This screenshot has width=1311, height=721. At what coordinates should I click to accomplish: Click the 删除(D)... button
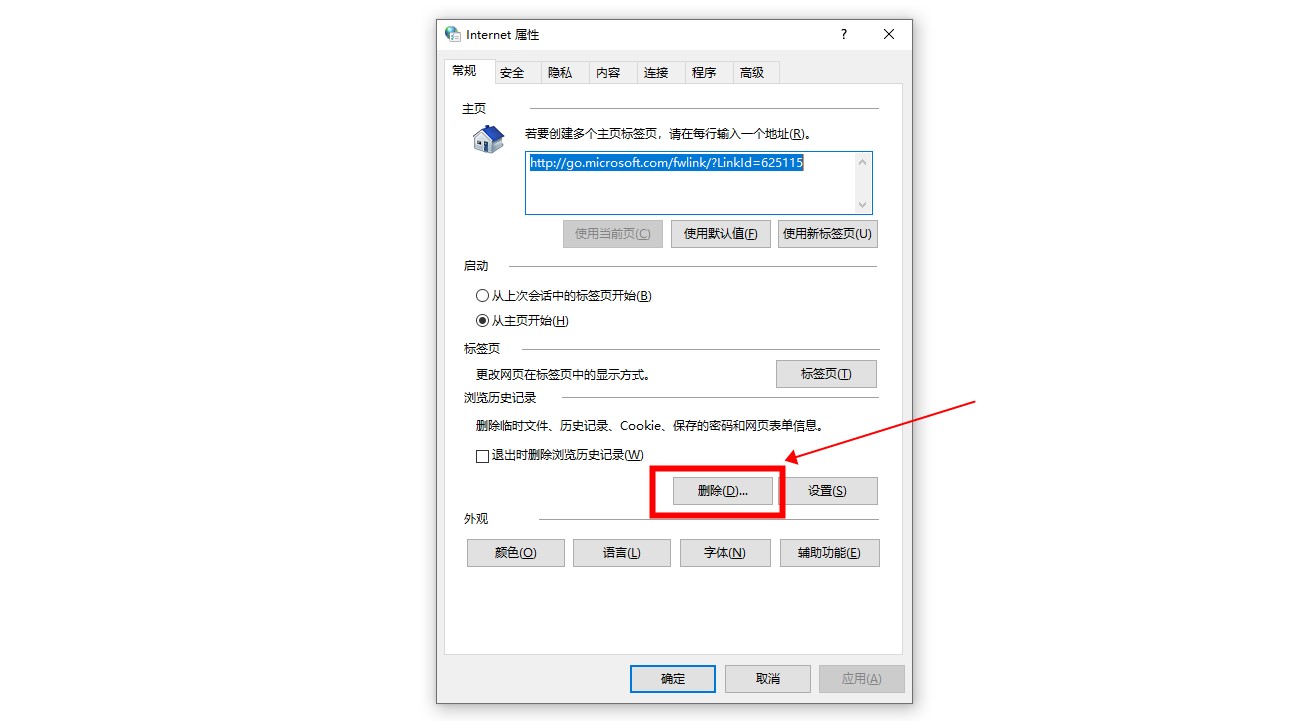click(722, 491)
